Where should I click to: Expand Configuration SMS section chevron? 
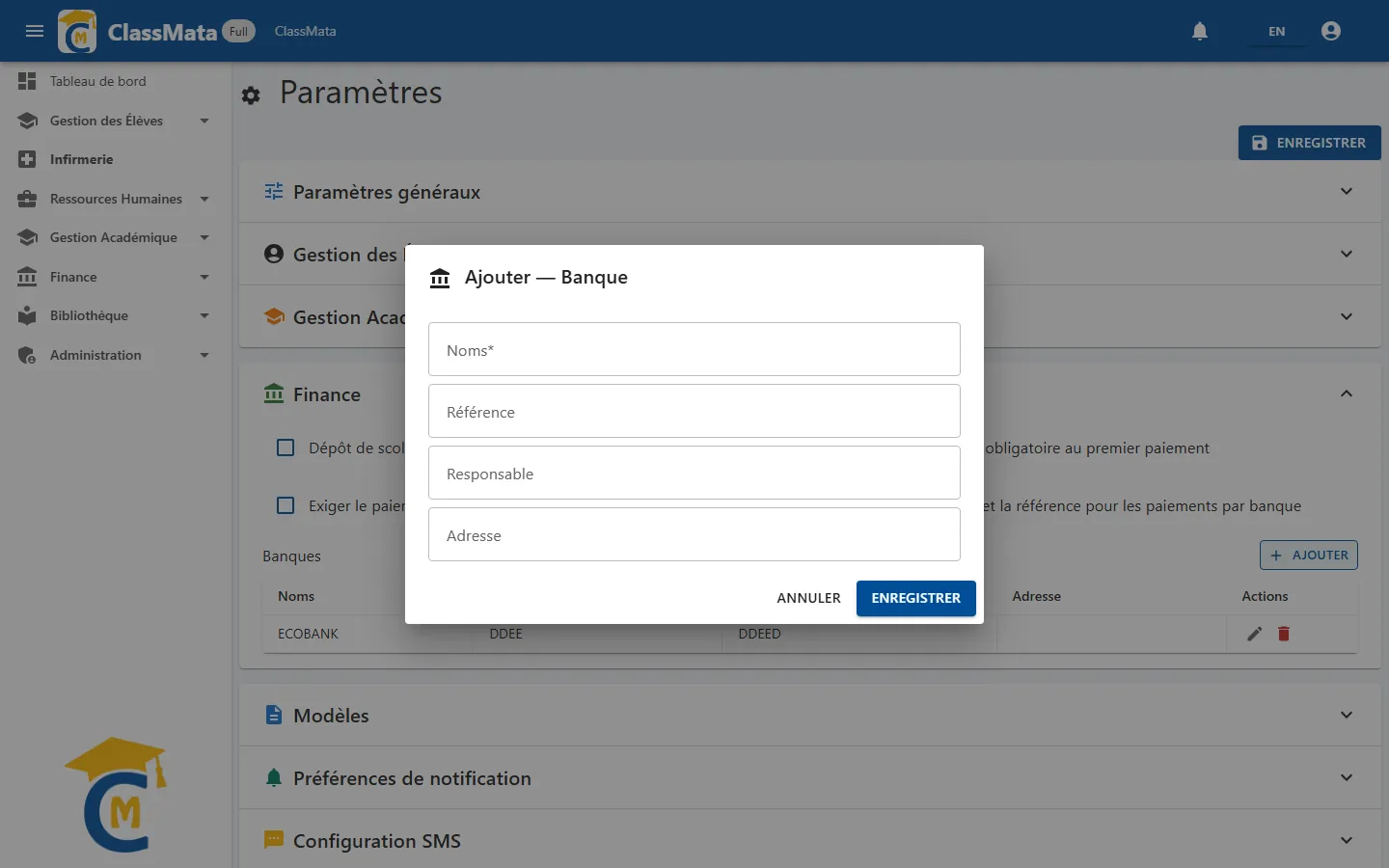click(x=1347, y=840)
